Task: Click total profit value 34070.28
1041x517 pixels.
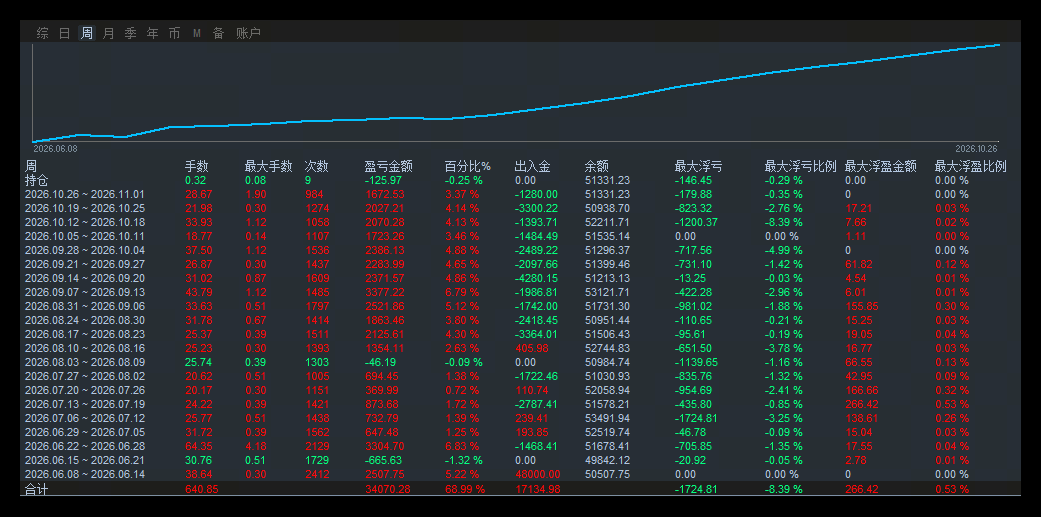Action: (x=388, y=489)
